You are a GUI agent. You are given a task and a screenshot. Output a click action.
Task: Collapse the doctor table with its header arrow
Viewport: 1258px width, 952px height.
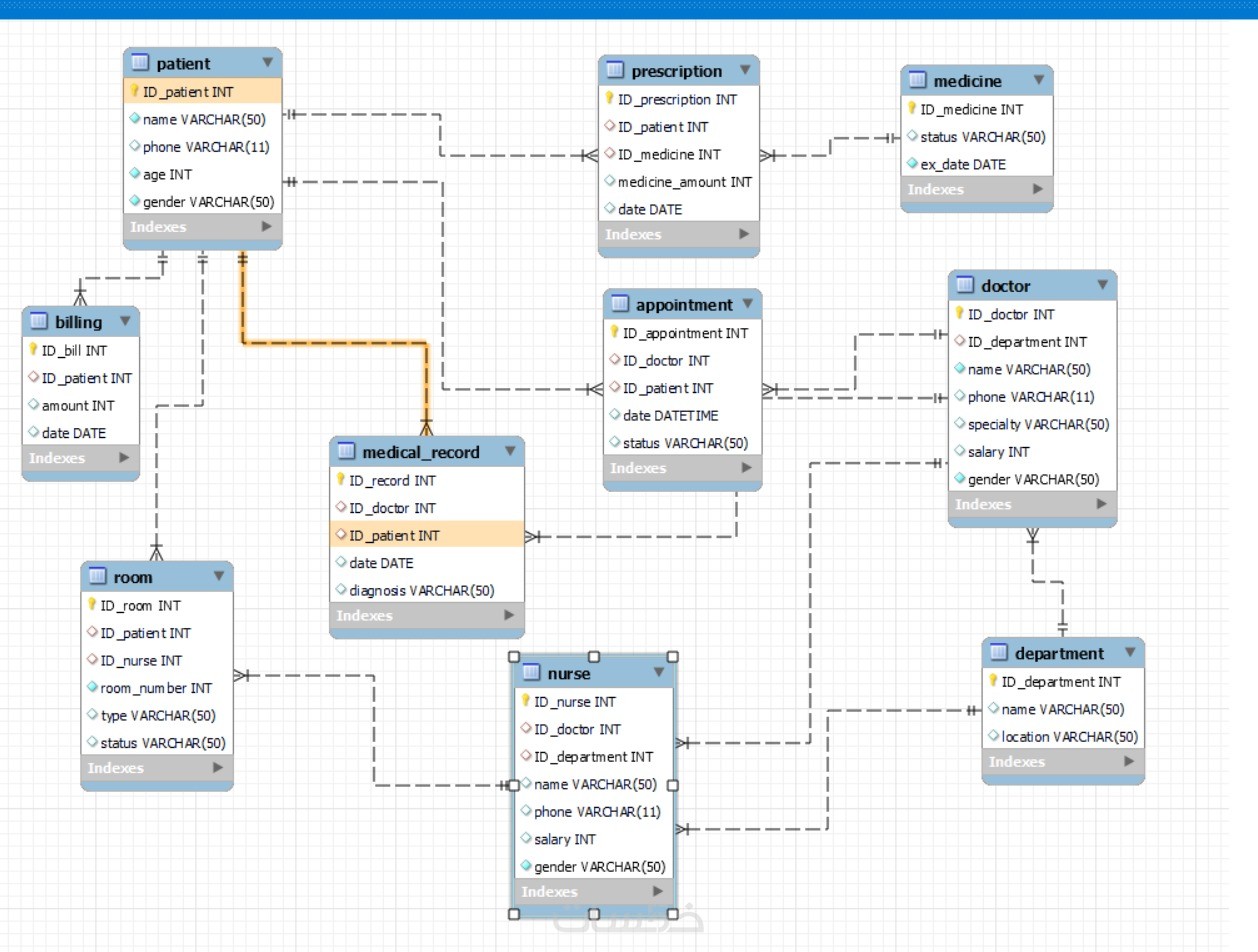click(x=1102, y=285)
